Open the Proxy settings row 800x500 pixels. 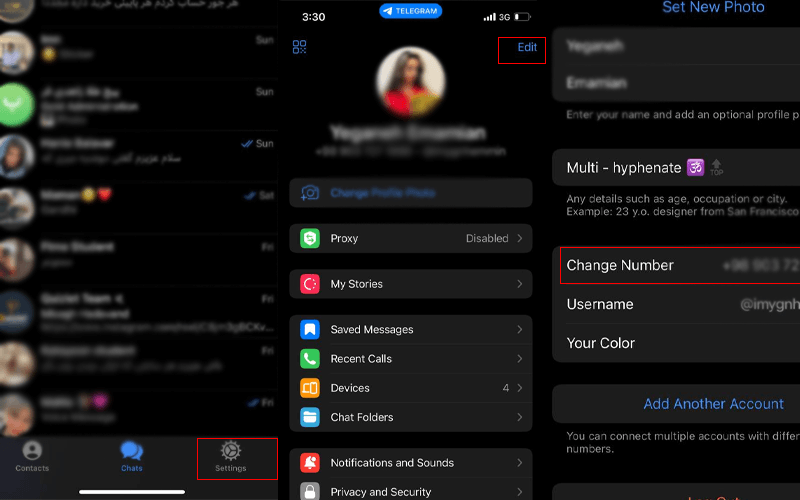[411, 238]
